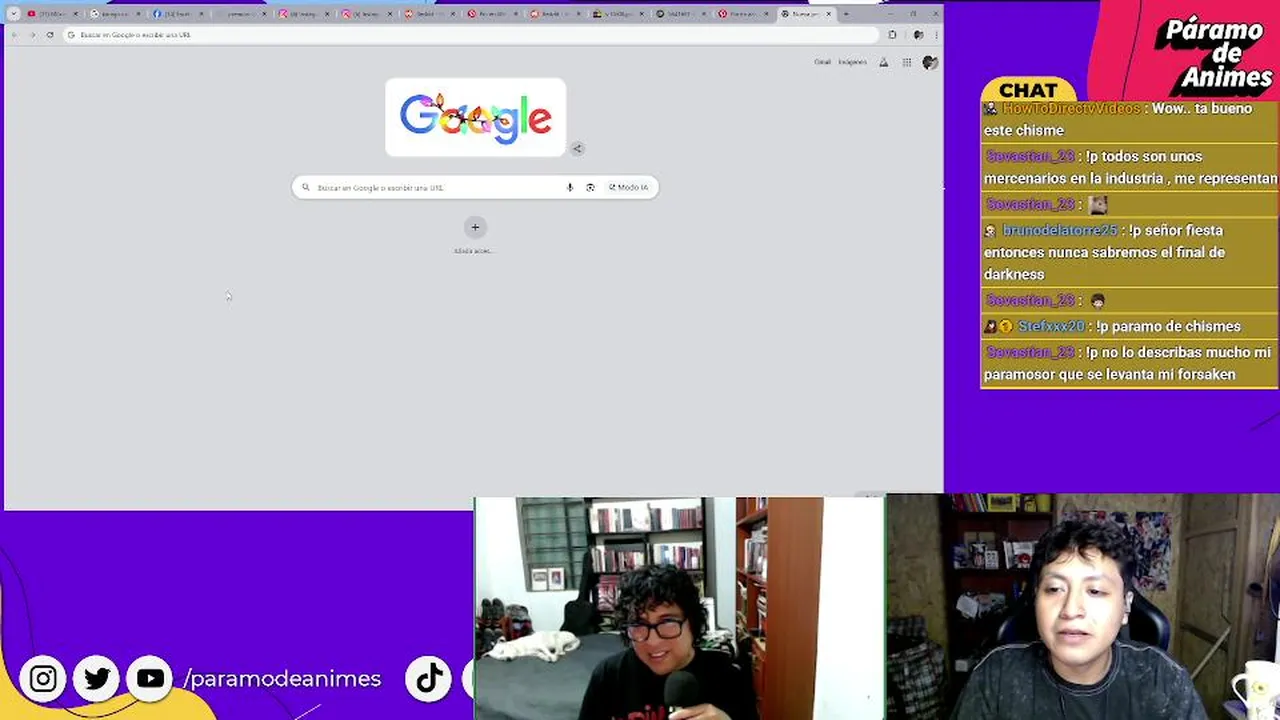The width and height of the screenshot is (1280, 720).
Task: Add a shortcut with the plus circle
Action: 475,227
